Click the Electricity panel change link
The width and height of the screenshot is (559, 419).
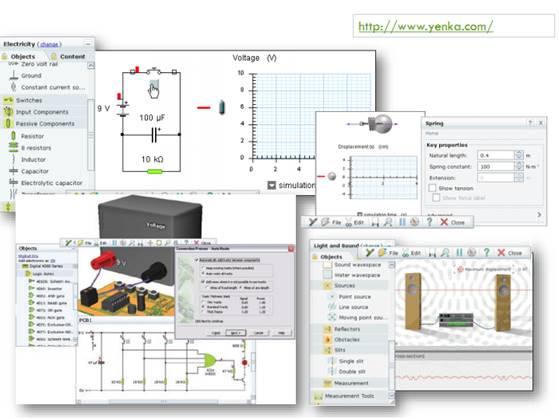point(49,44)
